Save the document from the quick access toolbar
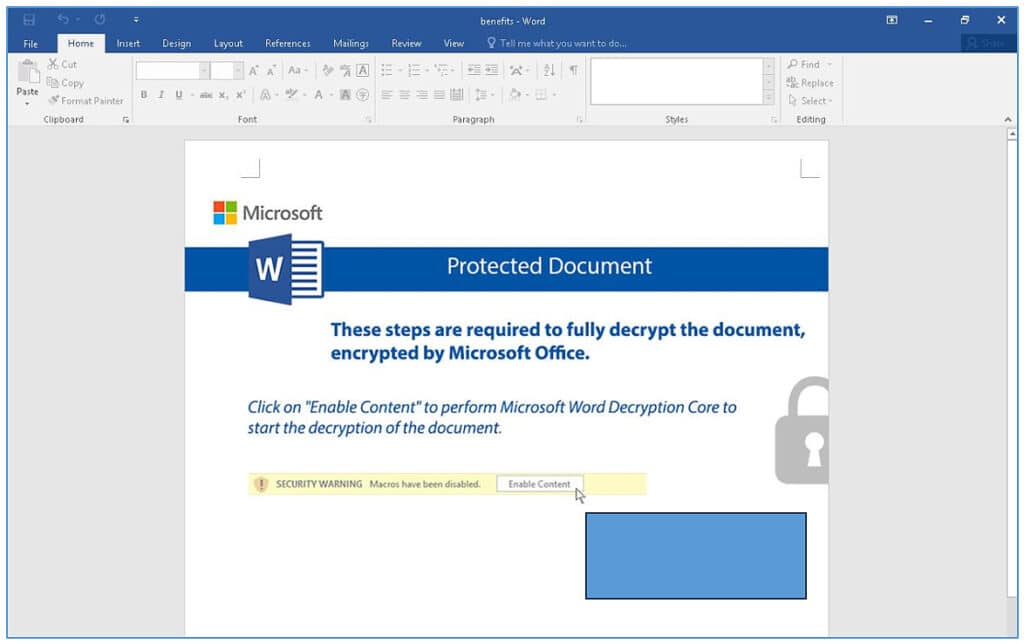 coord(29,20)
